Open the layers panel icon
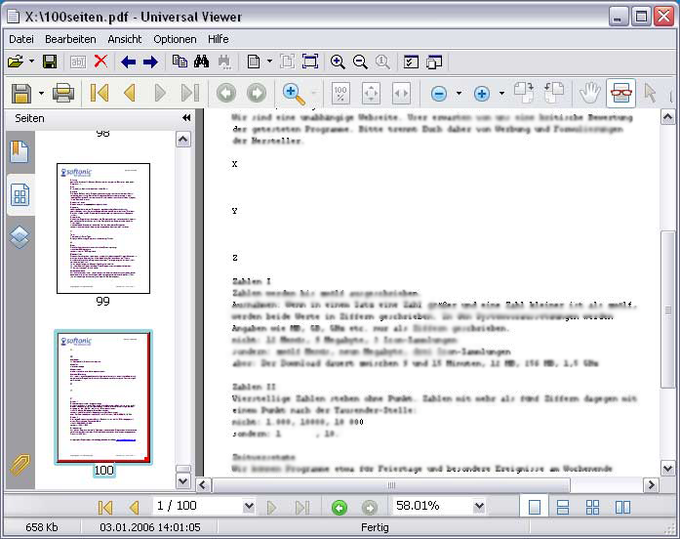 [x=20, y=237]
